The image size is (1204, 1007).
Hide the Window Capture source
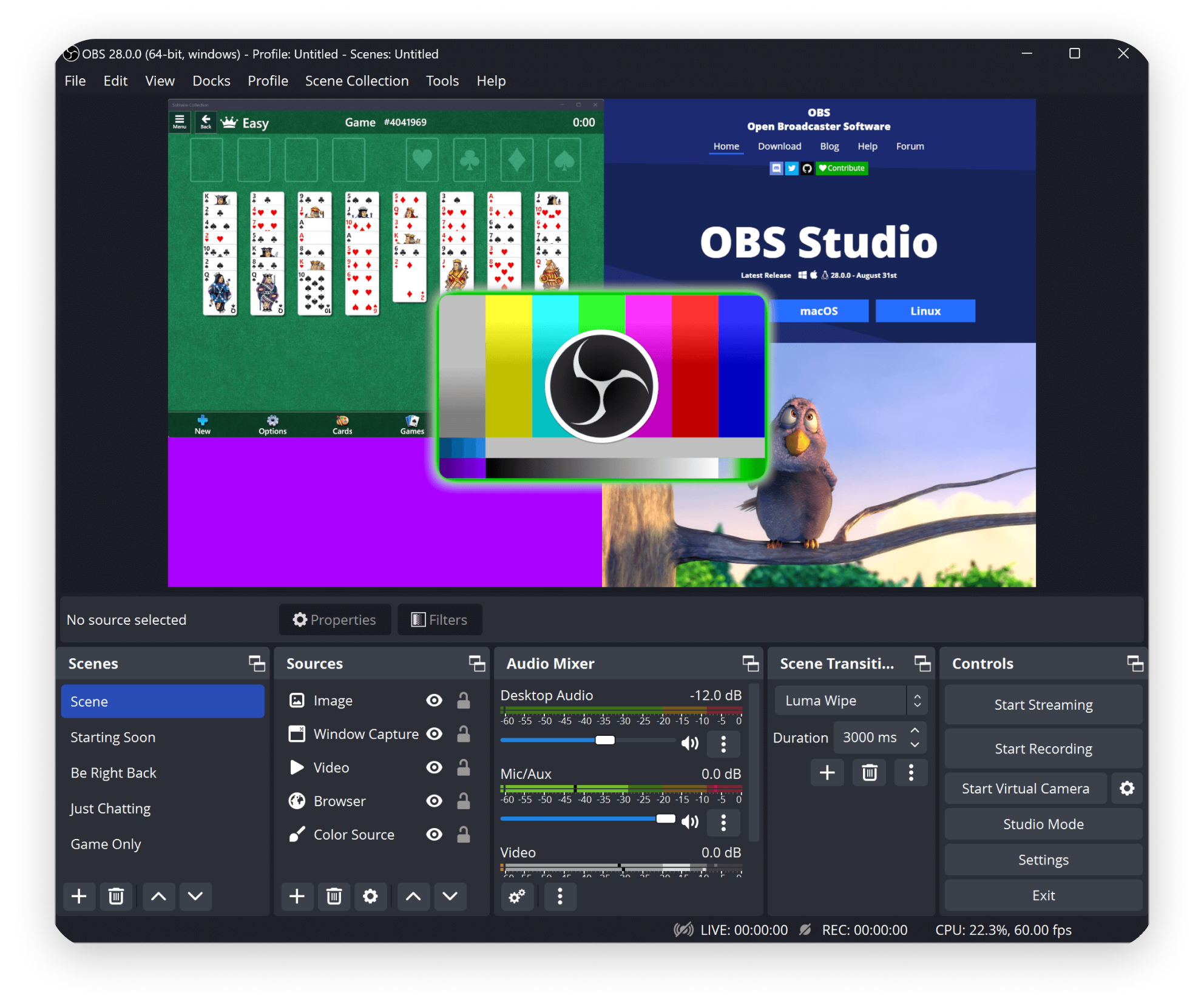434,734
